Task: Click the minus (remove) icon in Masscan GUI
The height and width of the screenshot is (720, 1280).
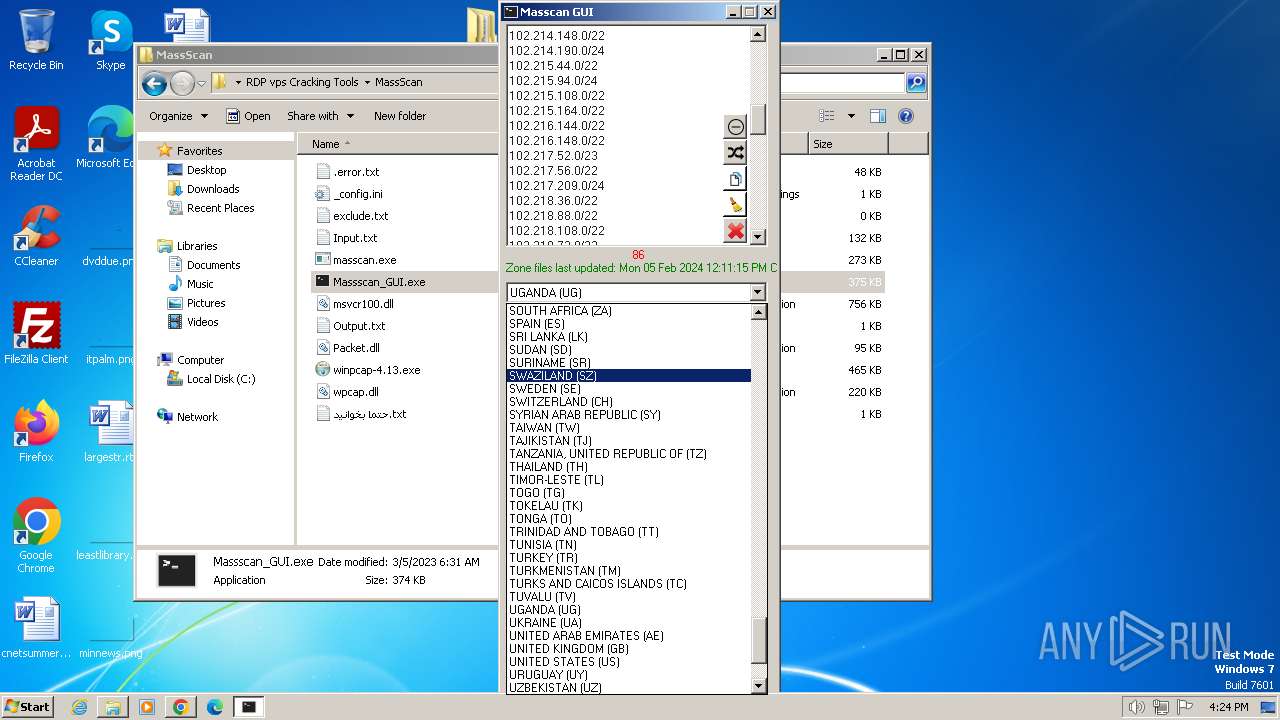Action: [x=736, y=127]
